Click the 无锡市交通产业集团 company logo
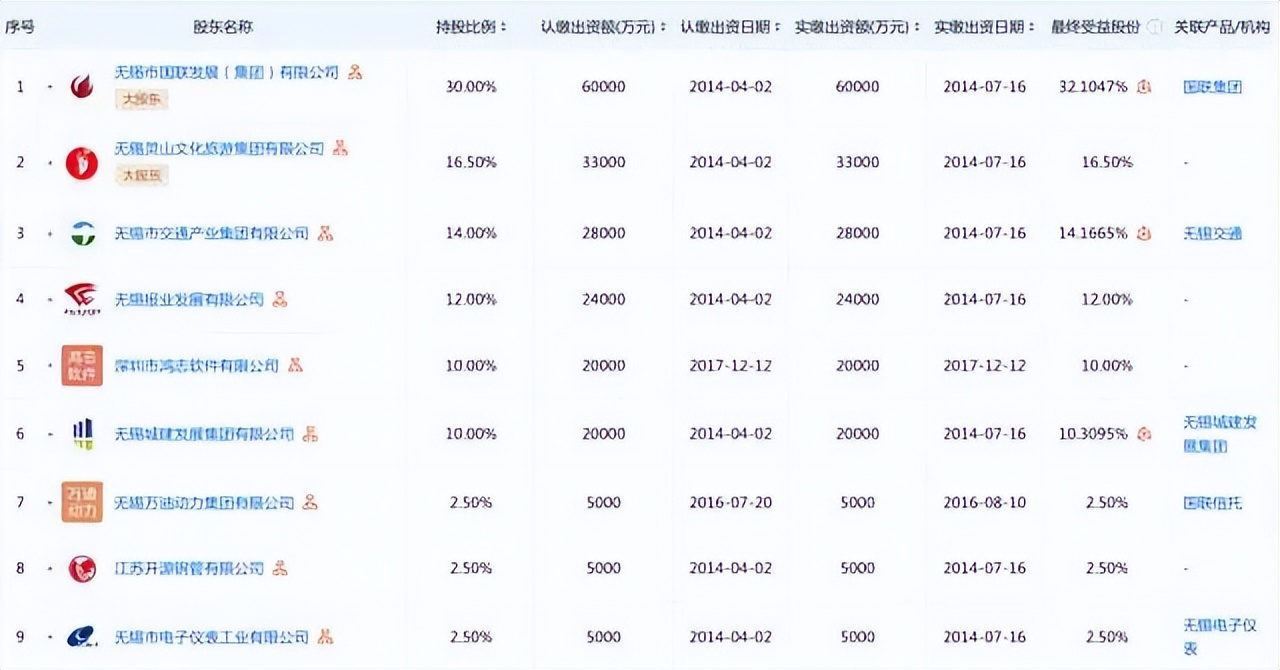1280x670 pixels. [80, 233]
